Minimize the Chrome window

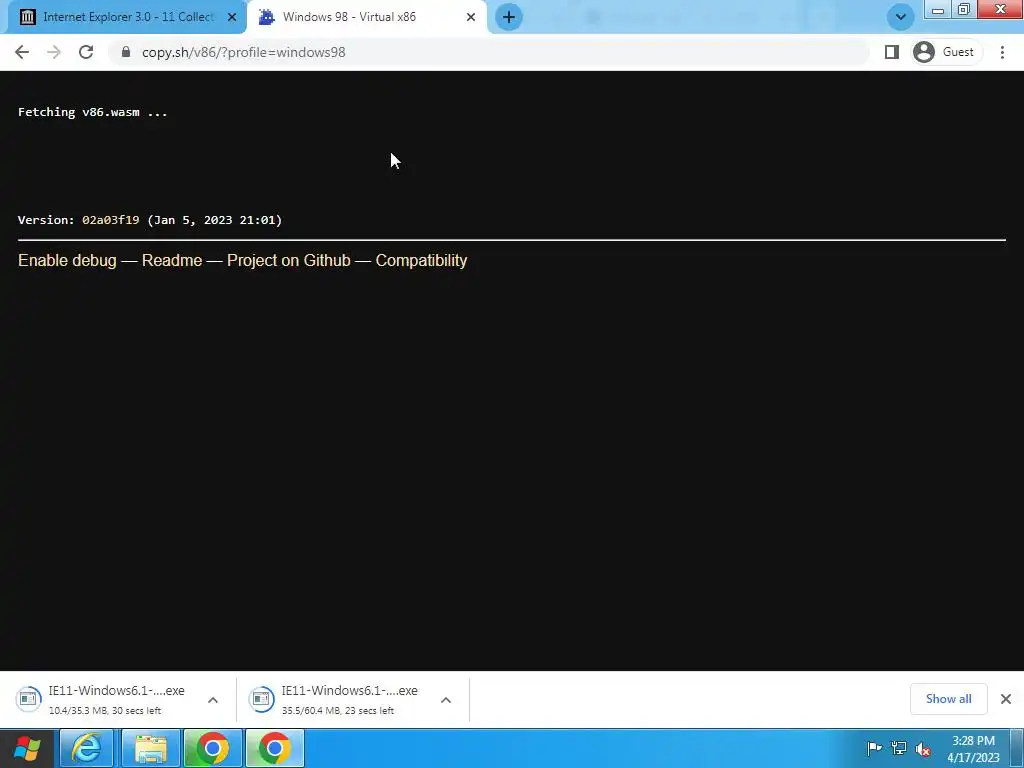point(938,9)
